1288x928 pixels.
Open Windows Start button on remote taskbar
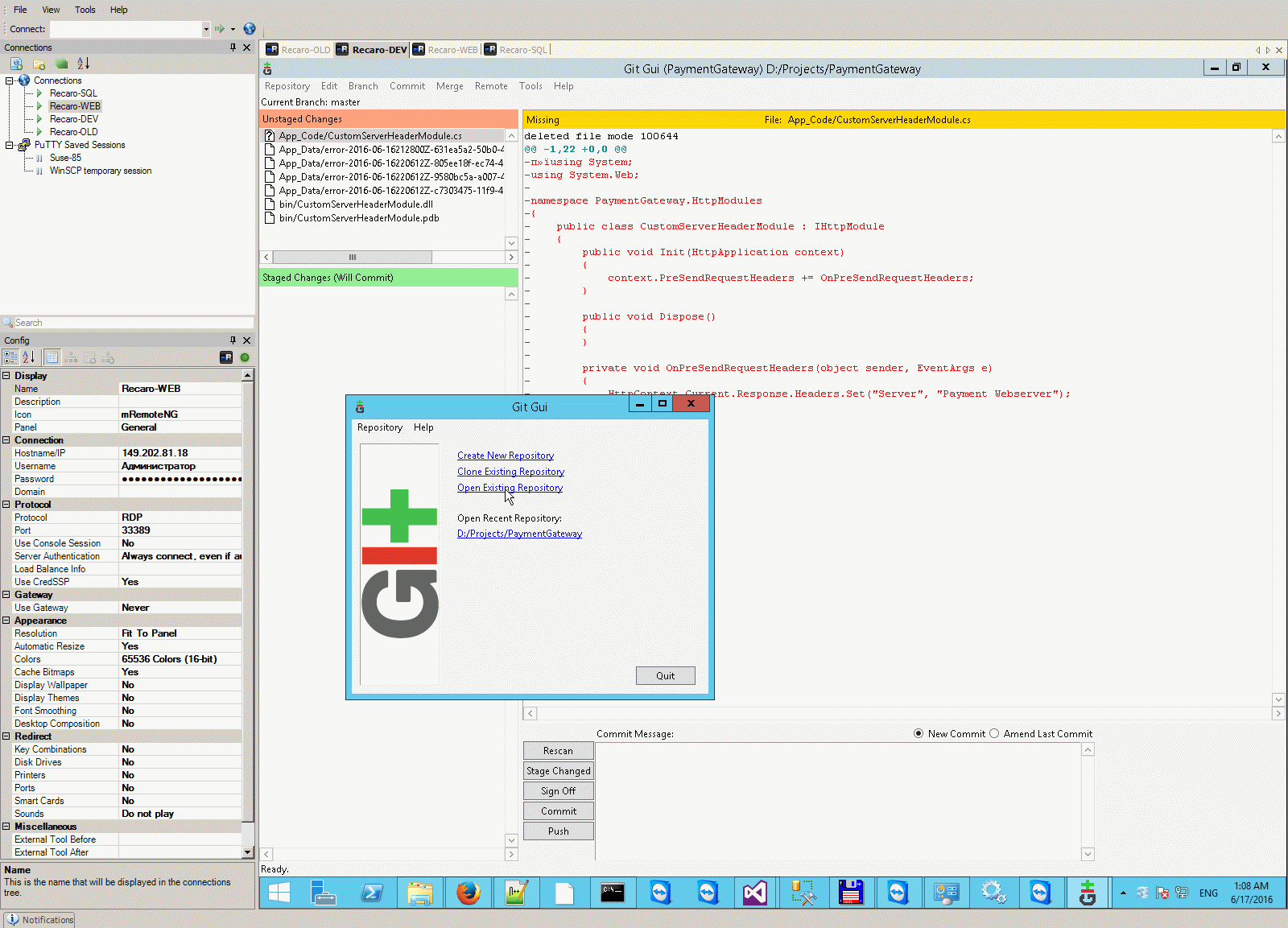tap(279, 893)
